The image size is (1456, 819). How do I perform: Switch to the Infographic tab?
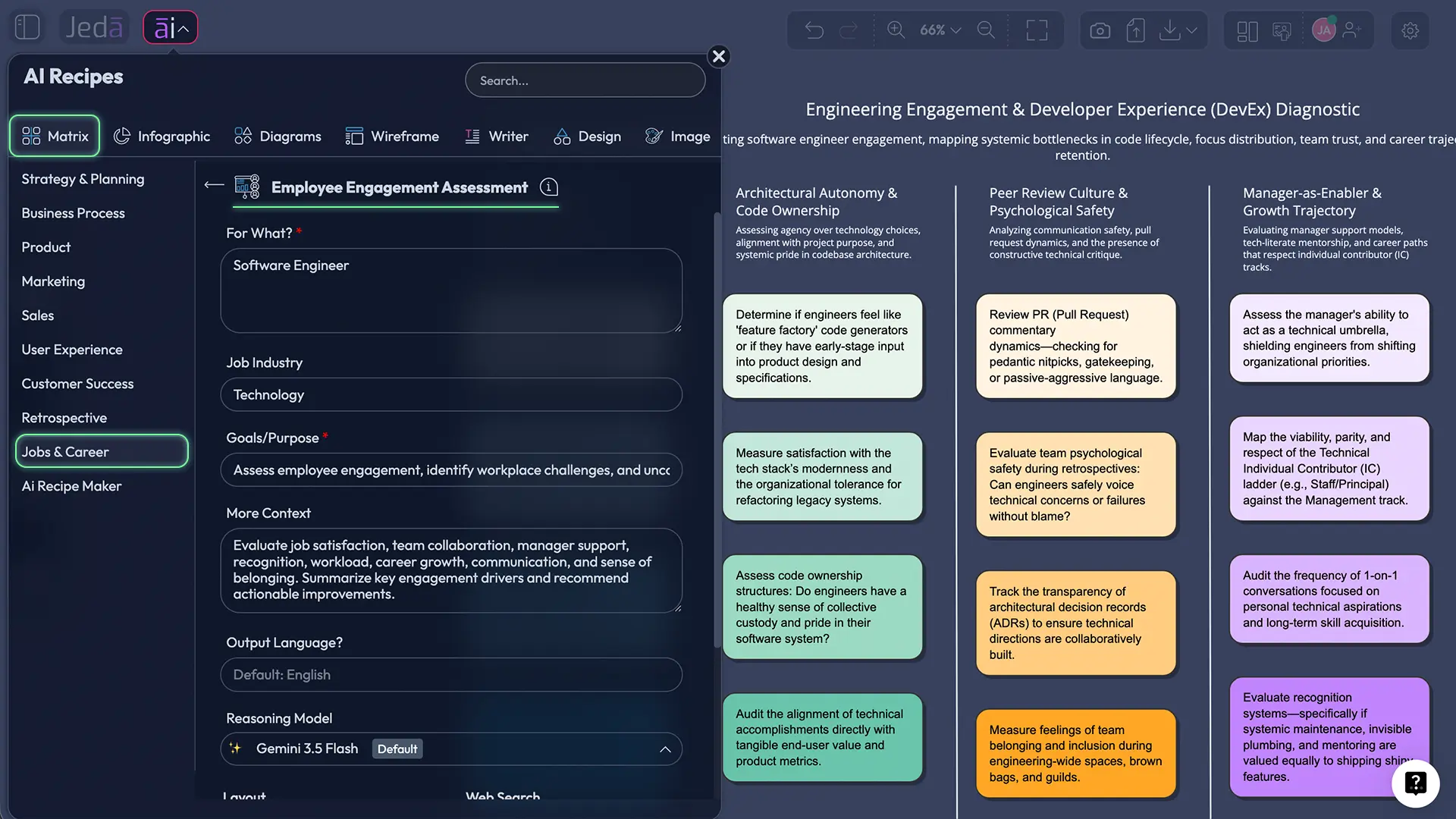pyautogui.click(x=162, y=136)
